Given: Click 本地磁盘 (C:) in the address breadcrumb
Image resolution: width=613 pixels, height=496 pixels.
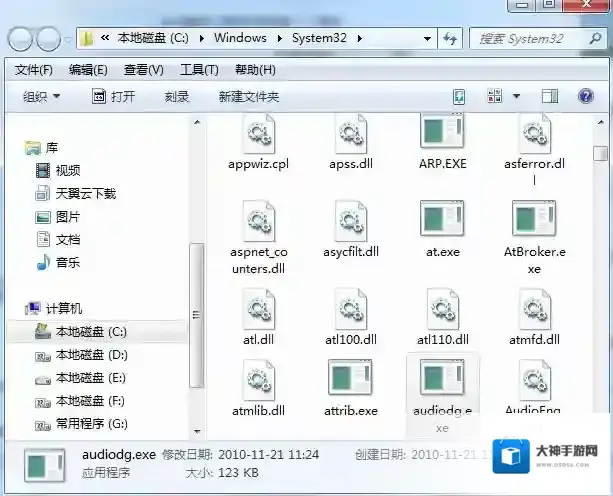Looking at the screenshot, I should click(x=153, y=38).
